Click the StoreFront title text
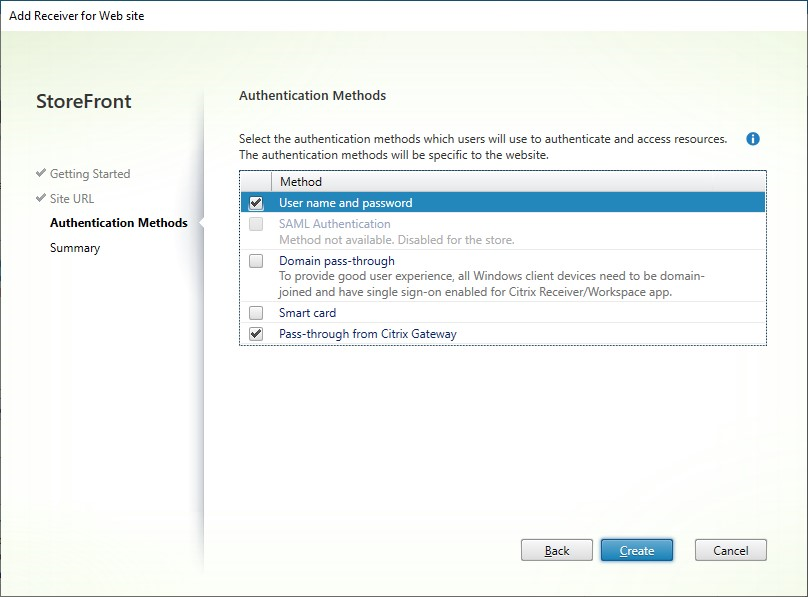808x597 pixels. click(83, 101)
